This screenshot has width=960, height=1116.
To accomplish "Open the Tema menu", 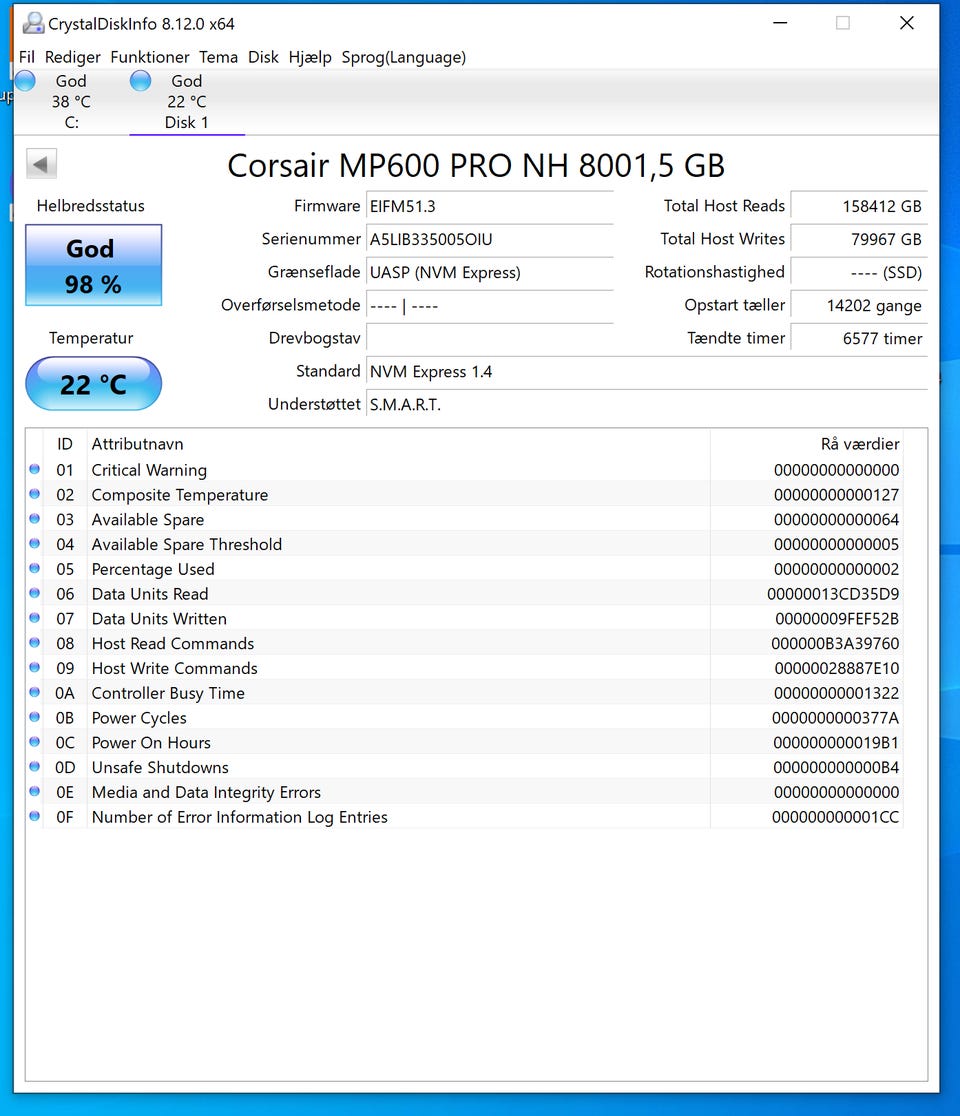I will point(218,57).
